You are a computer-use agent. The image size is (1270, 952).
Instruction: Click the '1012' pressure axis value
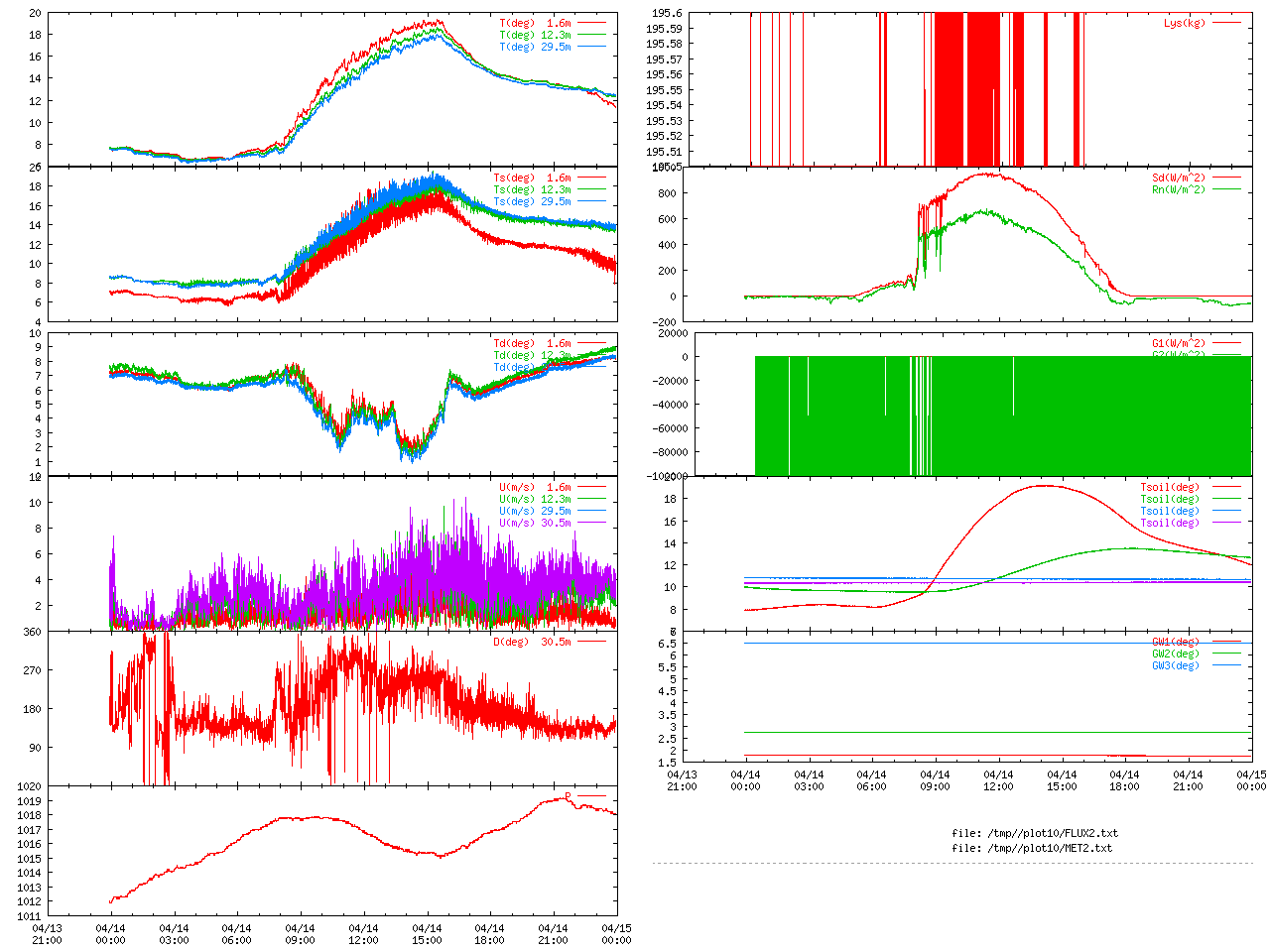[x=29, y=902]
